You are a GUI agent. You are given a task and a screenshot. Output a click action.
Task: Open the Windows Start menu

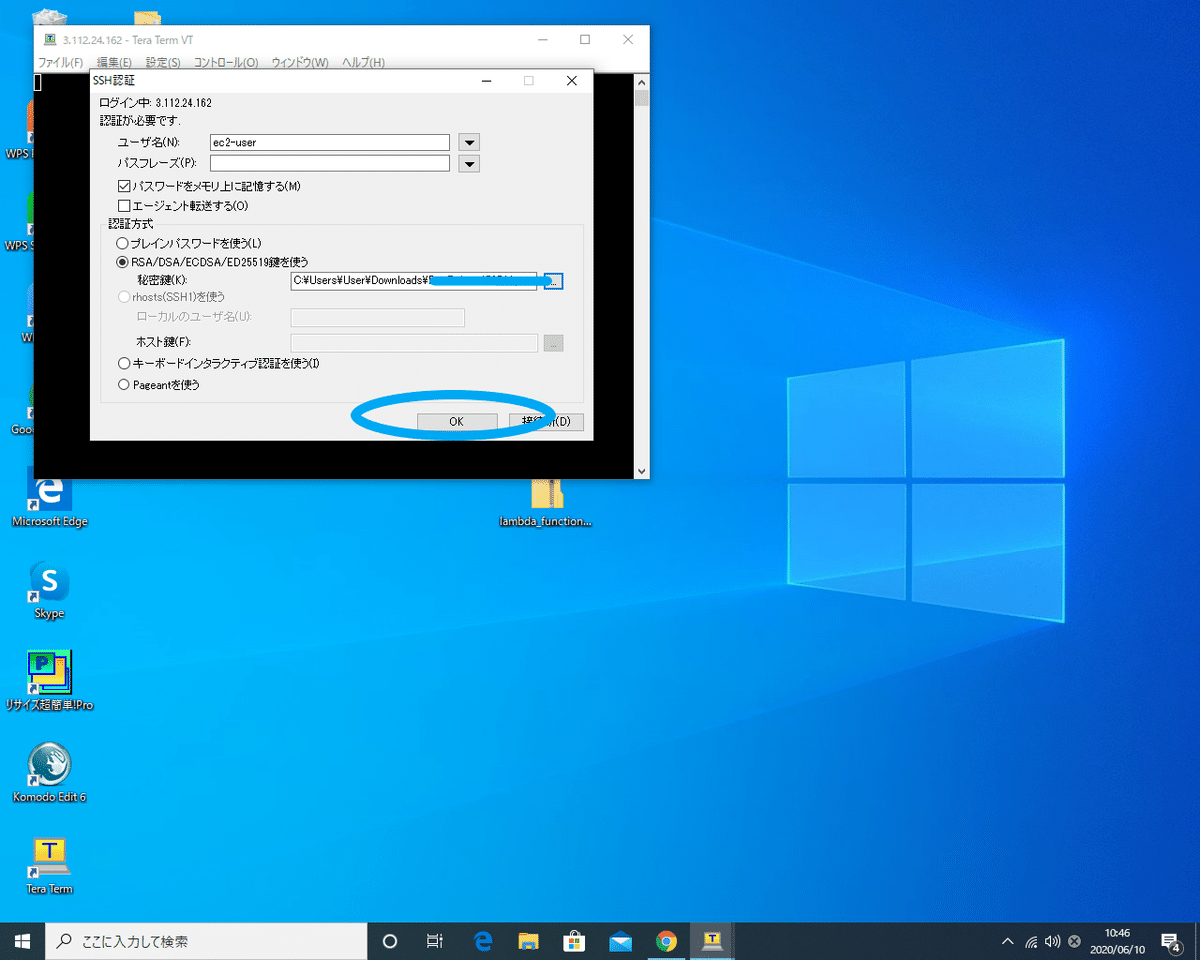[22, 941]
